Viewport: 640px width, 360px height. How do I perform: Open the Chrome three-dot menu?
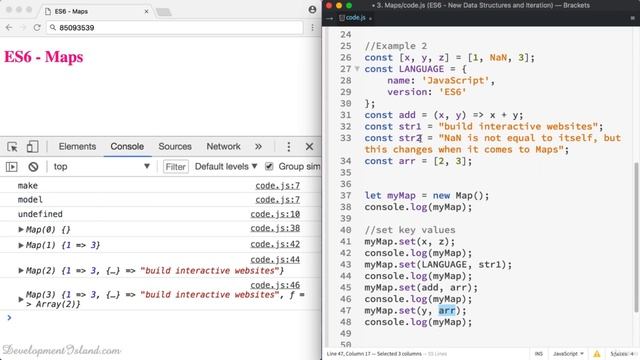coord(312,27)
